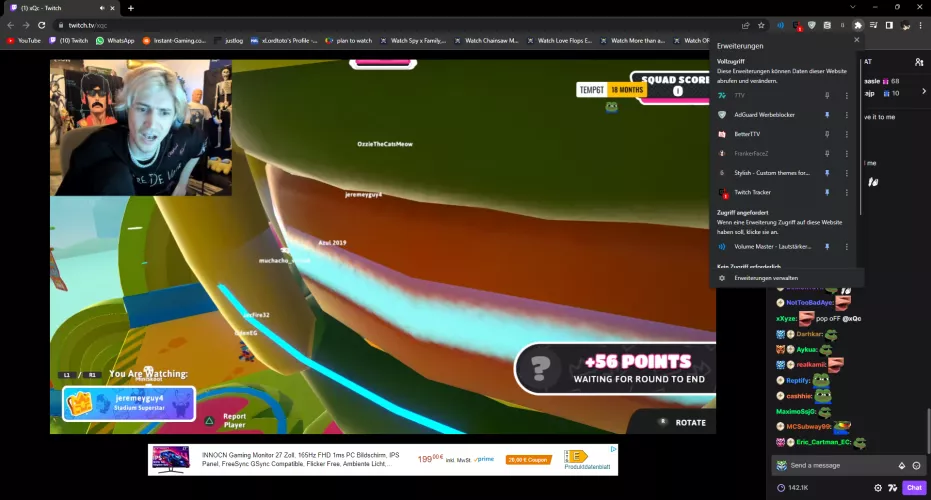Open a new browser tab
This screenshot has height=500, width=931.
click(131, 8)
